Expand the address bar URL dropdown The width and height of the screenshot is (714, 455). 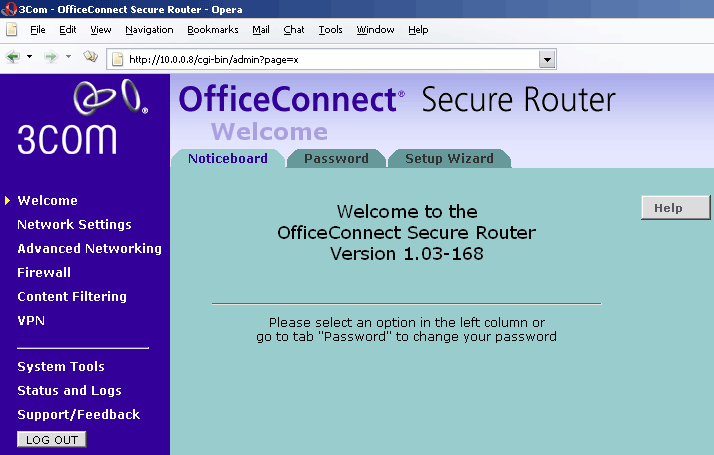tap(546, 59)
